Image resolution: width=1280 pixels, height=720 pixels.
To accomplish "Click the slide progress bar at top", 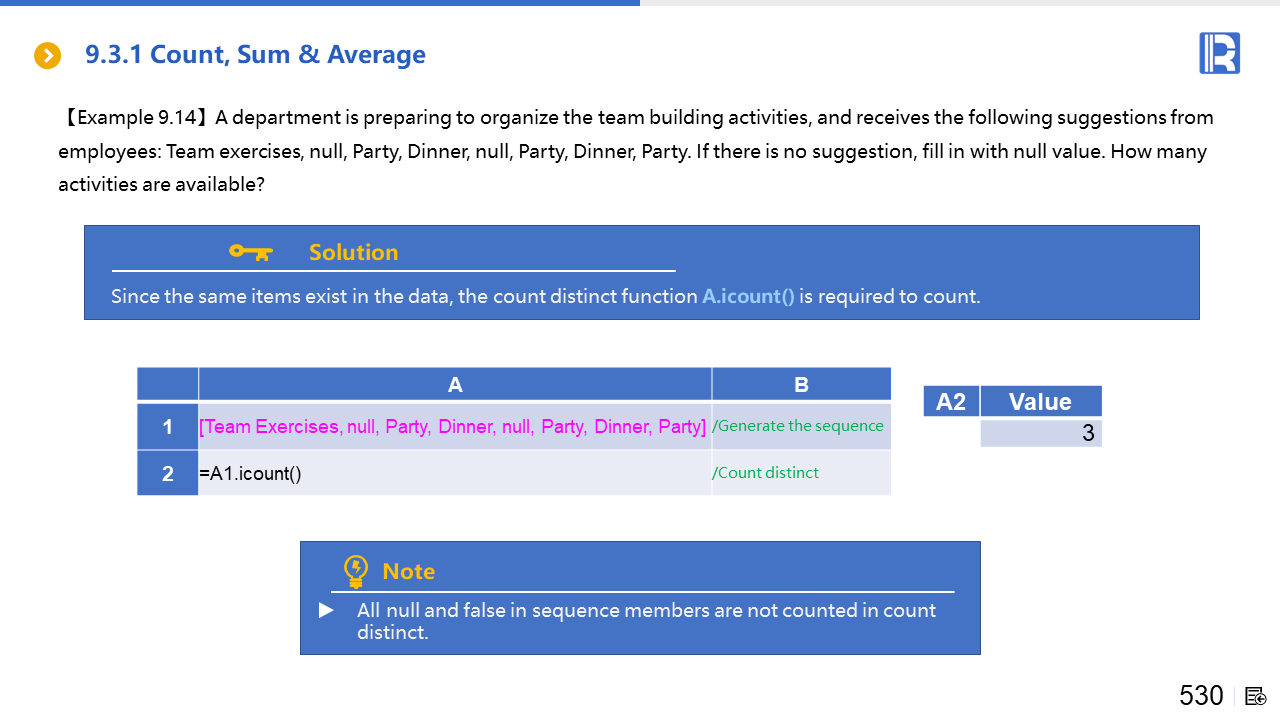I will coord(320,3).
